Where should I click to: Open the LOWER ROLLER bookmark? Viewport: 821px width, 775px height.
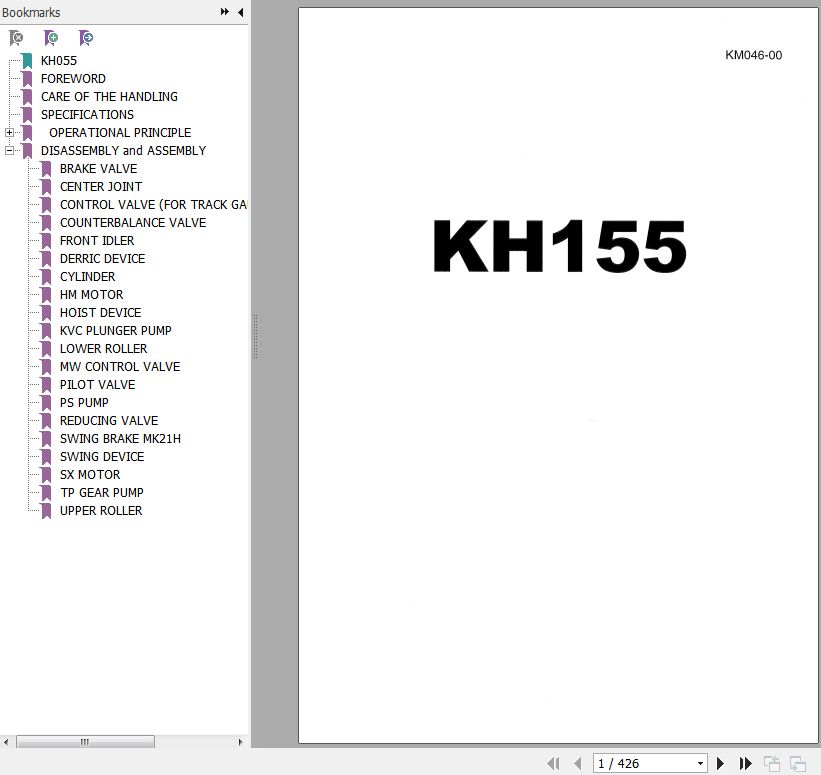[x=103, y=349]
